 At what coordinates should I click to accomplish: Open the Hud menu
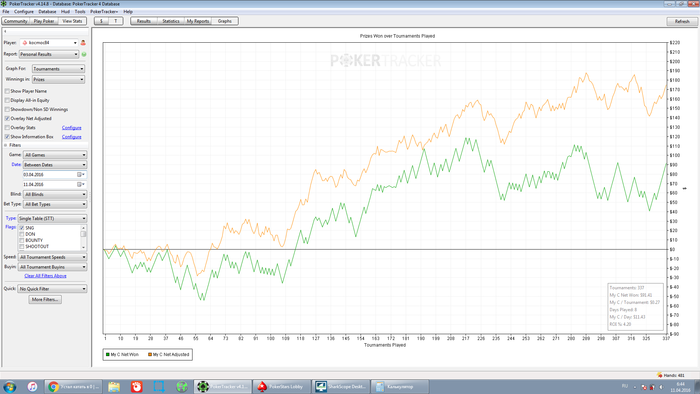[65, 12]
